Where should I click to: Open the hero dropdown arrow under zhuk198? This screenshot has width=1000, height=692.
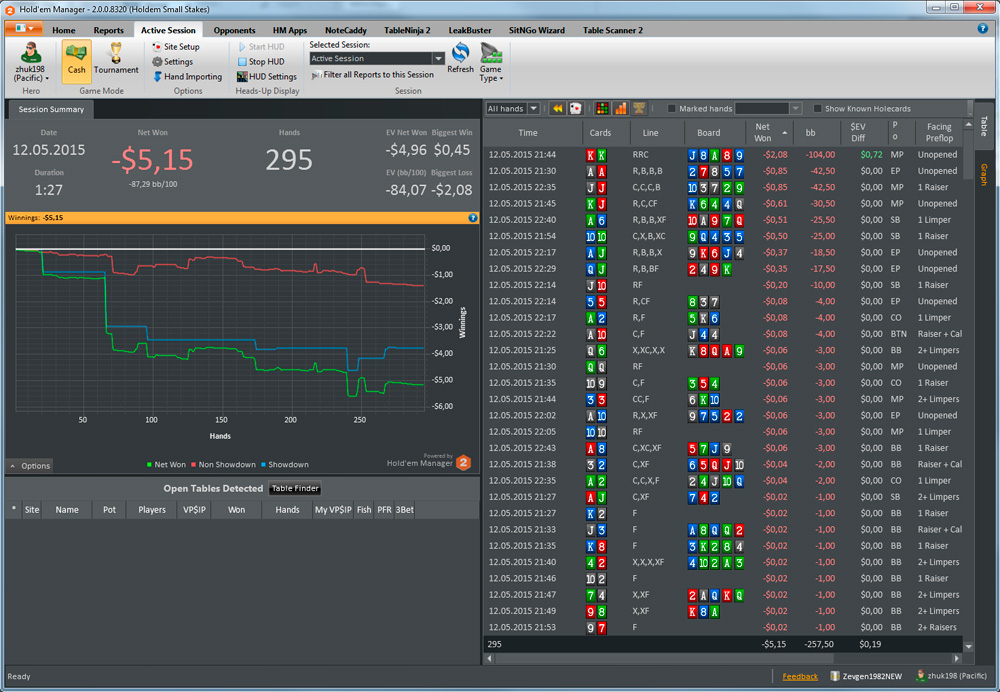coord(47,78)
